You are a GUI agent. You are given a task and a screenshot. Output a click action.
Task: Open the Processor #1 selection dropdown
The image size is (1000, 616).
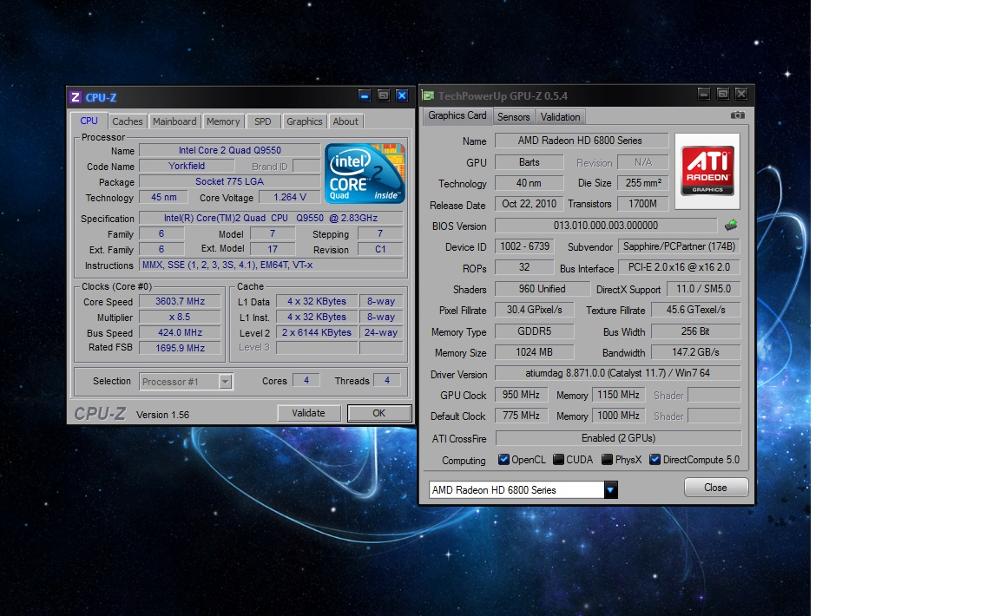pyautogui.click(x=225, y=381)
